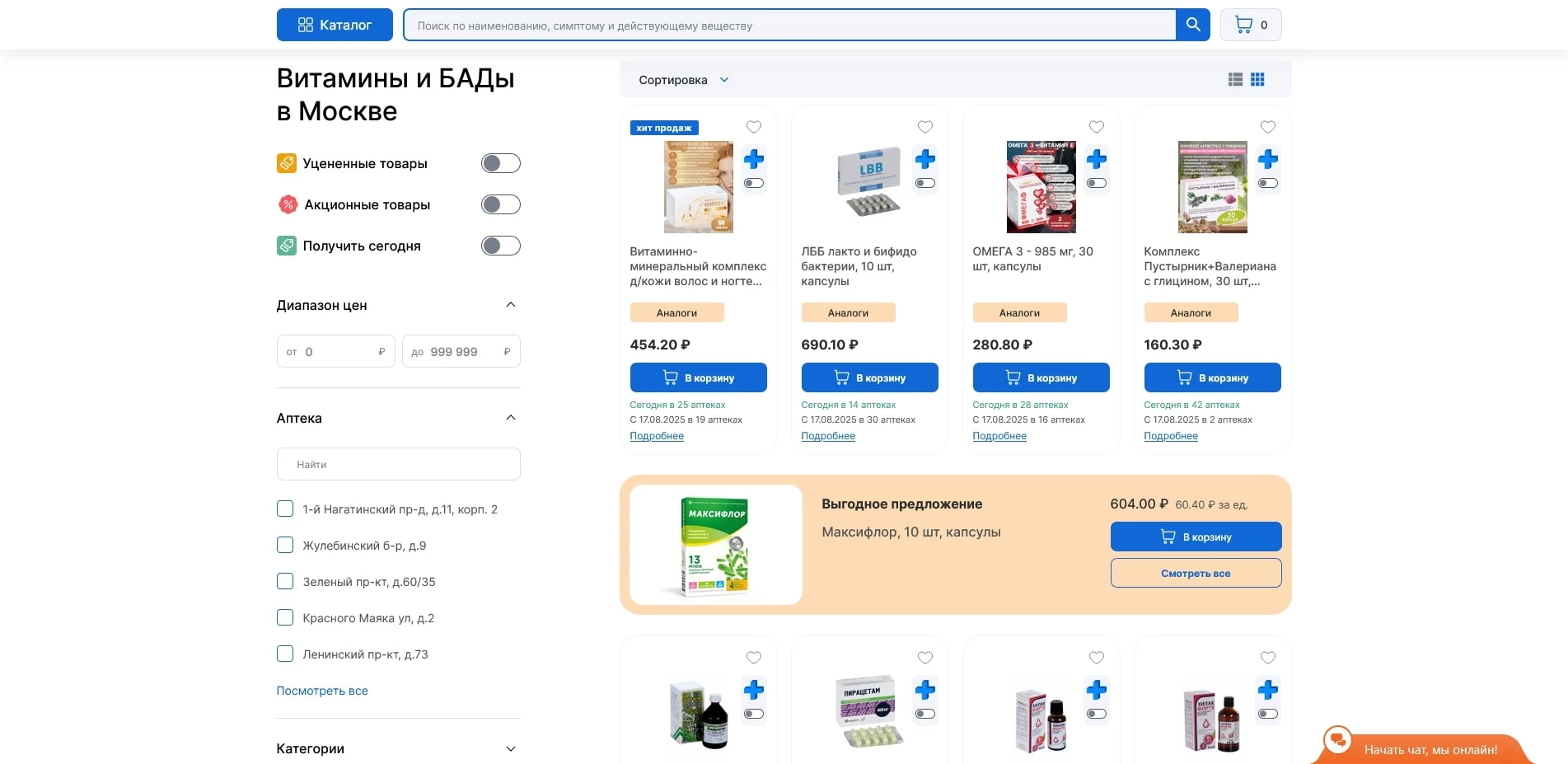This screenshot has height=764, width=1568.
Task: Favorite the Пирацетам product in bottom row
Action: (924, 657)
